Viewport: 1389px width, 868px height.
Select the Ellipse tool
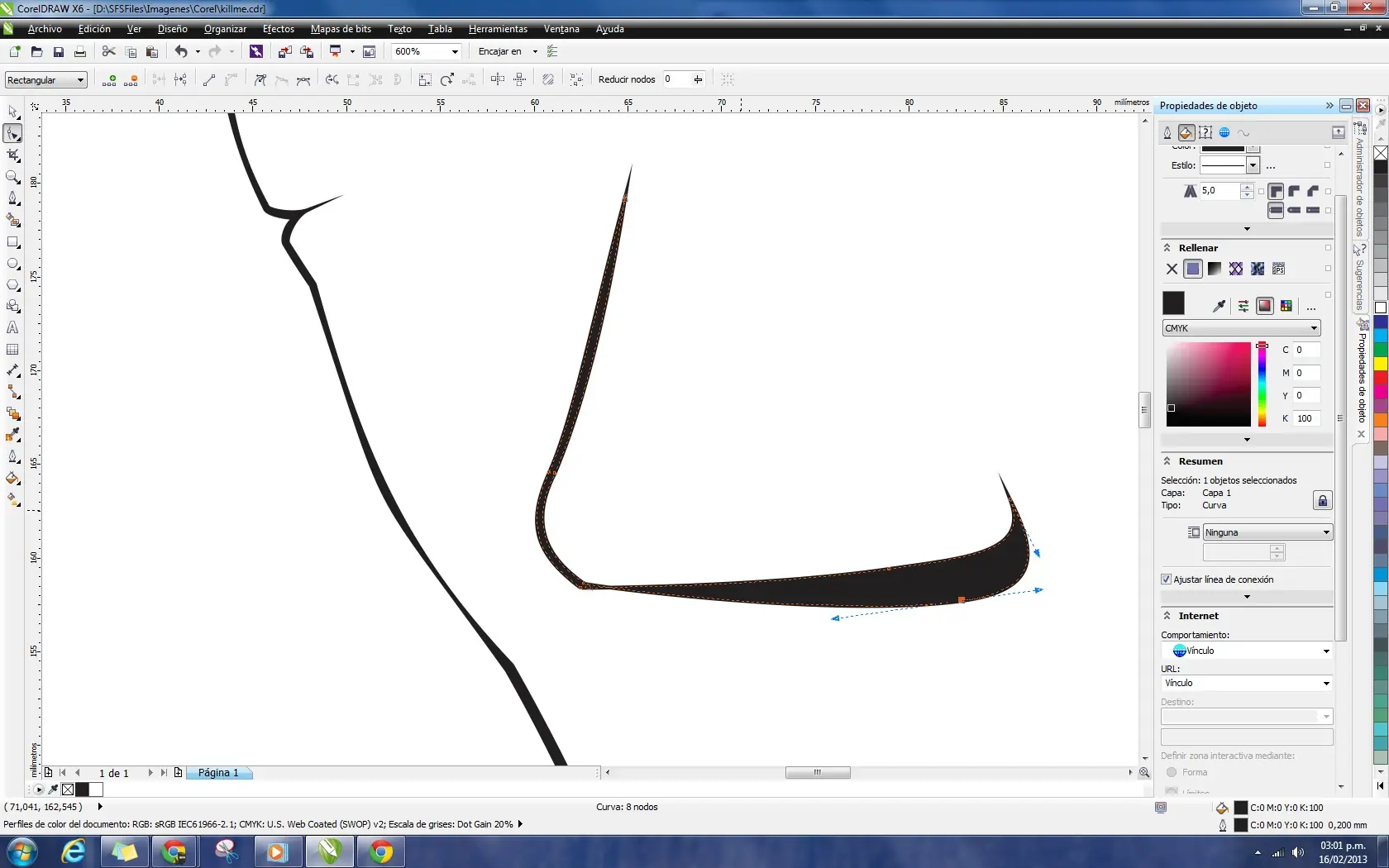pyautogui.click(x=12, y=264)
